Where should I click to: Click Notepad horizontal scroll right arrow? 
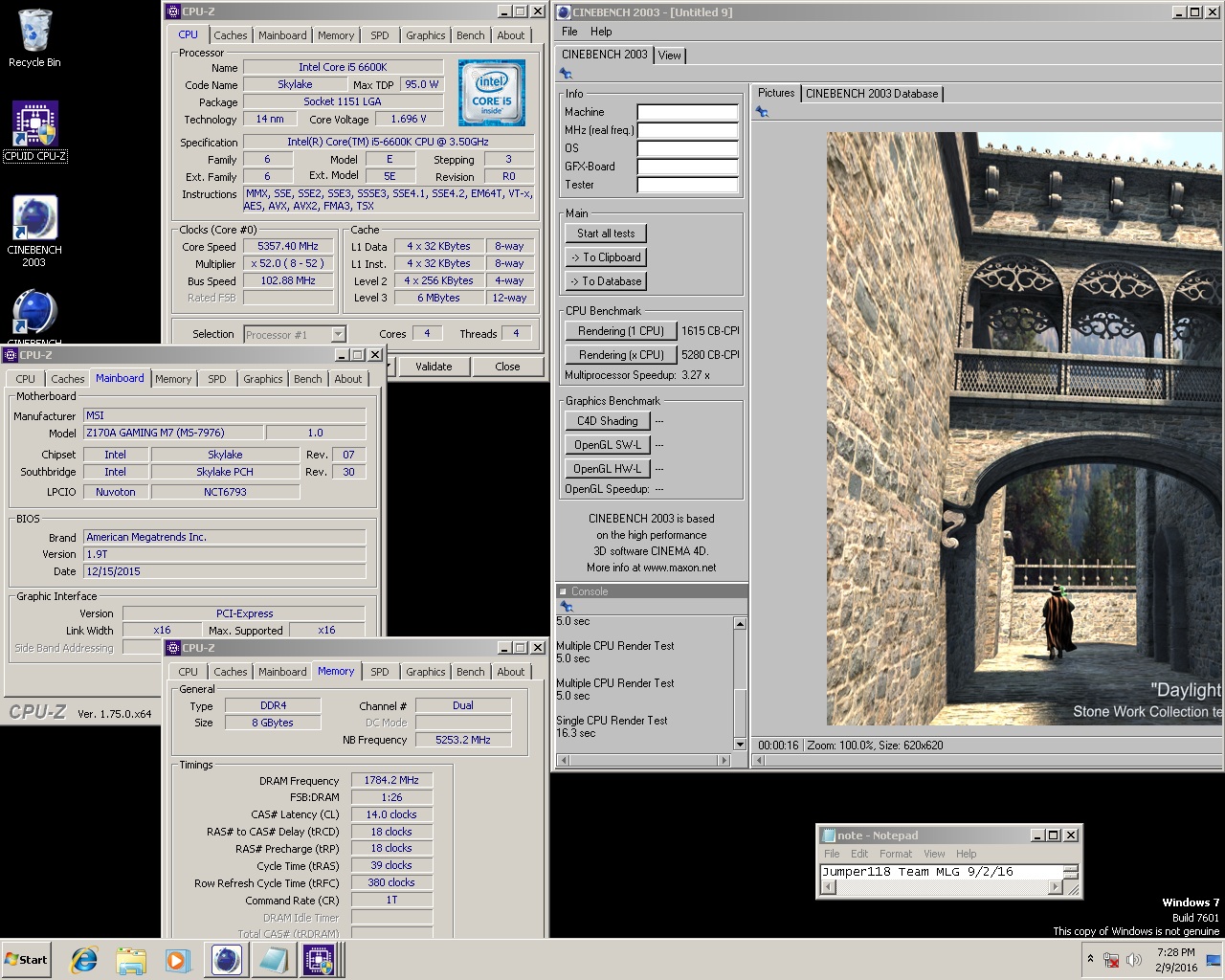1055,887
